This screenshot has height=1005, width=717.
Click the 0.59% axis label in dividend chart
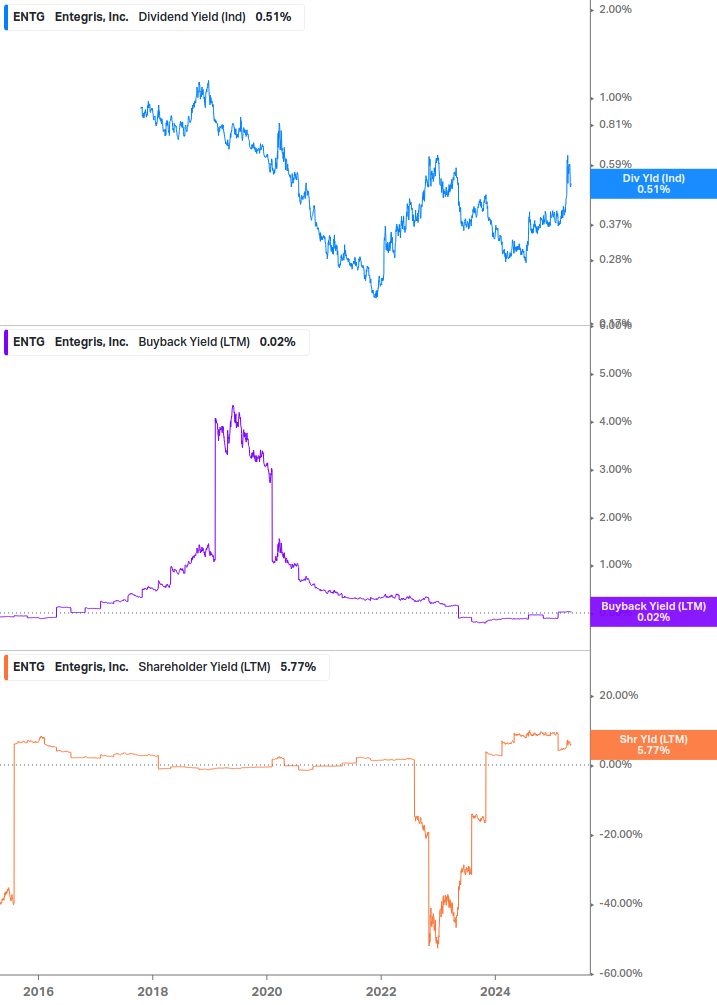pos(615,164)
